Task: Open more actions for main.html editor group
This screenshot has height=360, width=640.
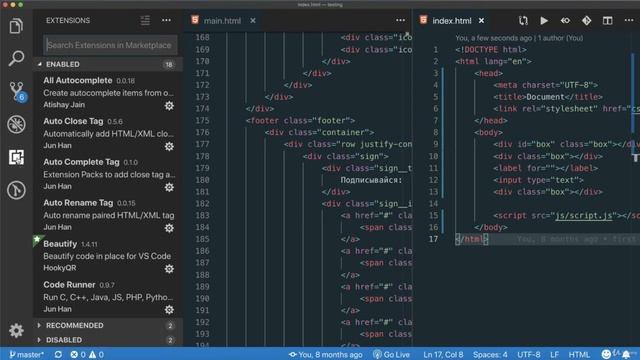Action: coord(400,20)
